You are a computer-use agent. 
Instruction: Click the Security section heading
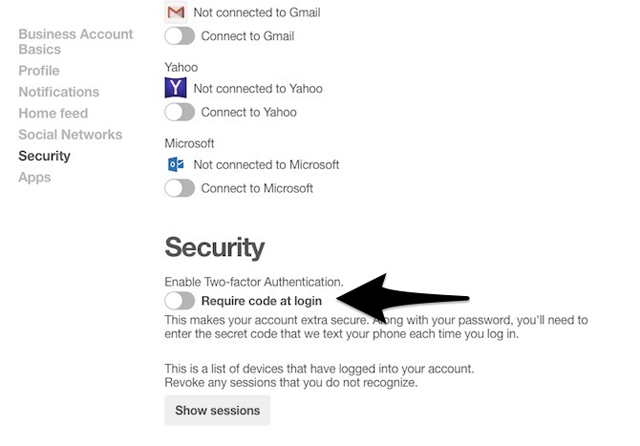pos(215,248)
